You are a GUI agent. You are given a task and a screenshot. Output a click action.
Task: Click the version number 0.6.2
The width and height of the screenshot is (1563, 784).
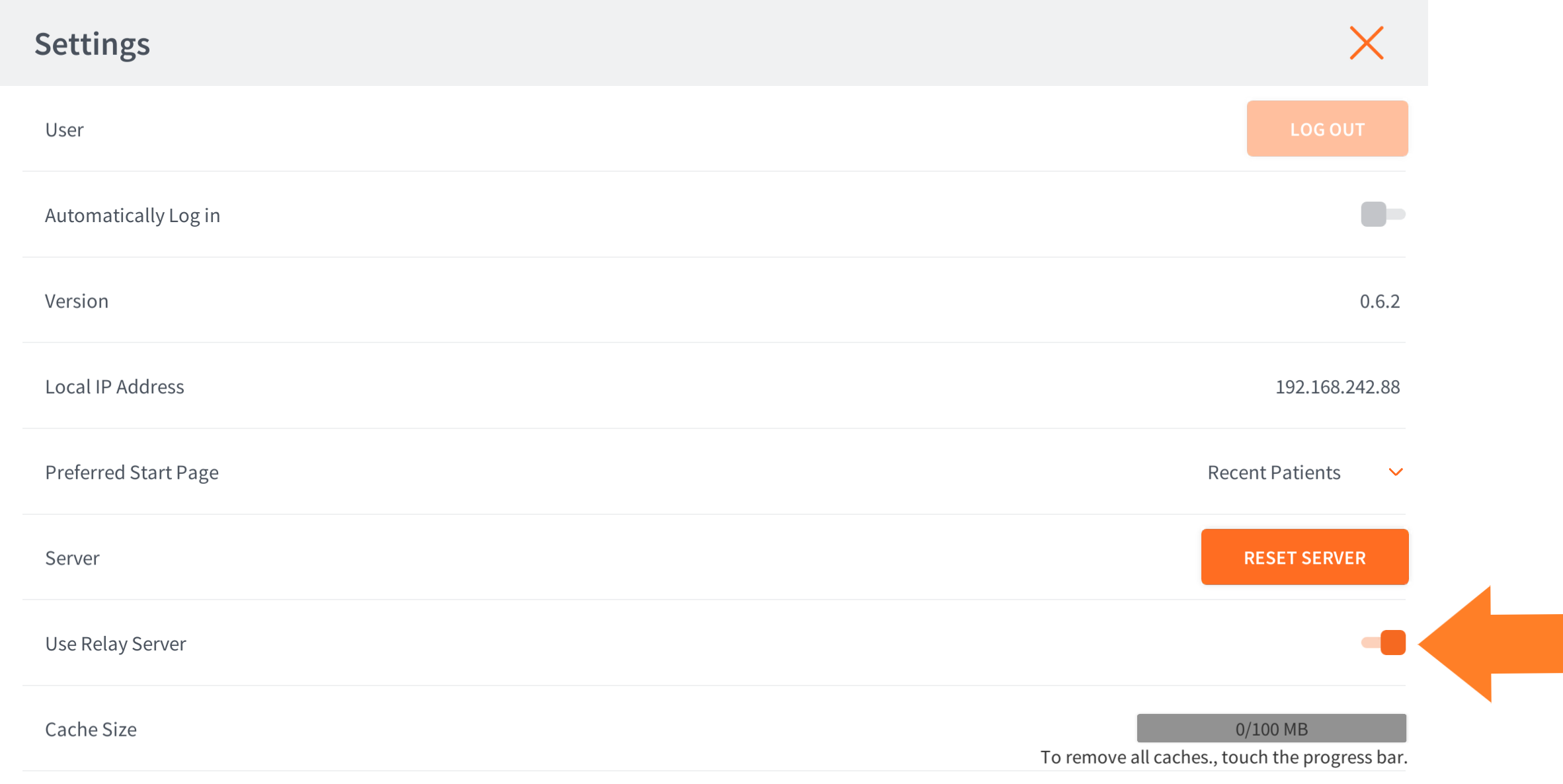(x=1379, y=301)
